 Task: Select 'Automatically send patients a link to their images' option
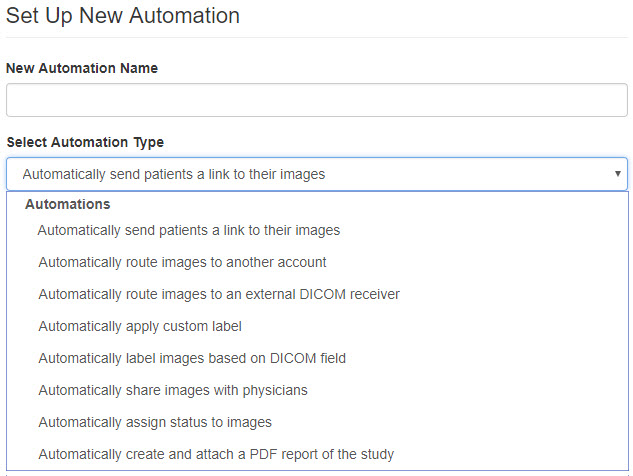[189, 230]
